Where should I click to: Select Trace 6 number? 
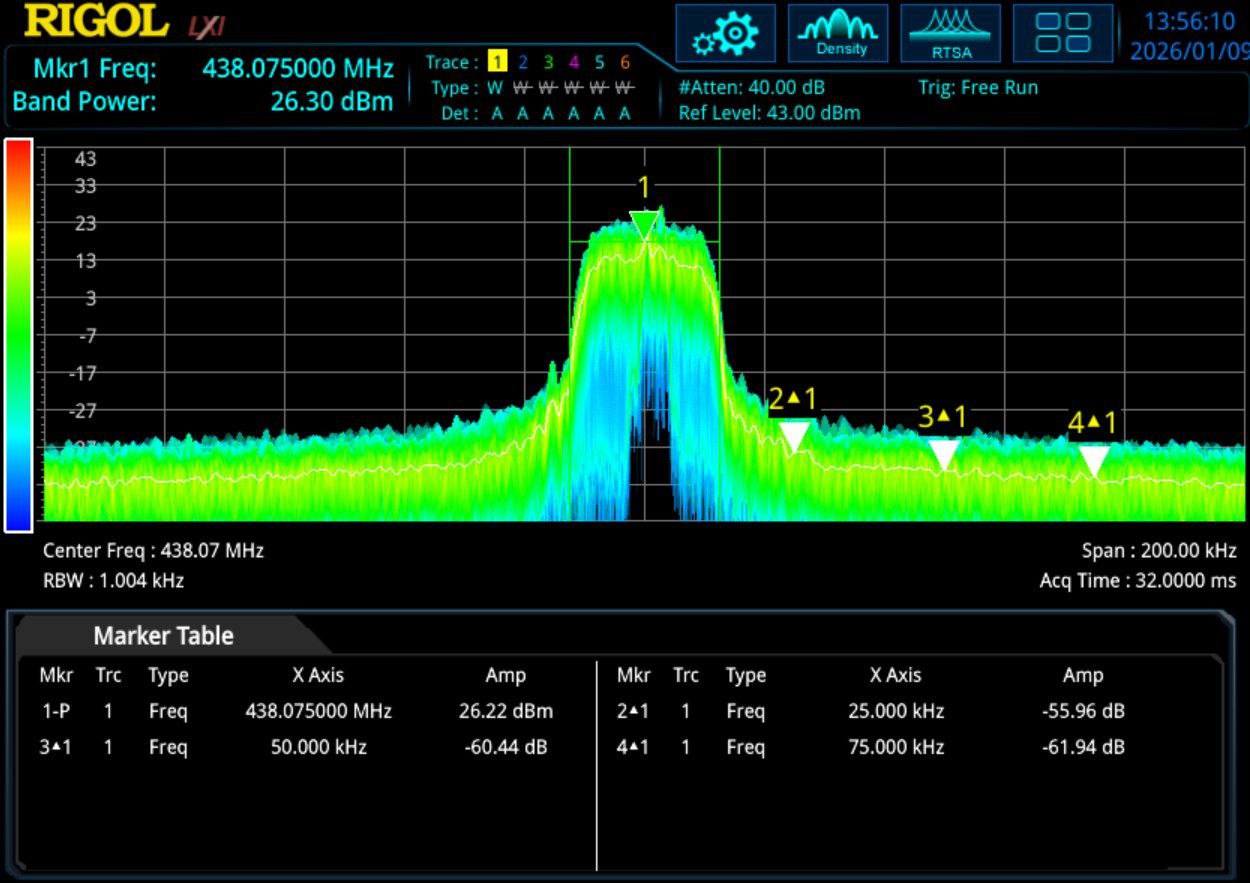tap(625, 62)
